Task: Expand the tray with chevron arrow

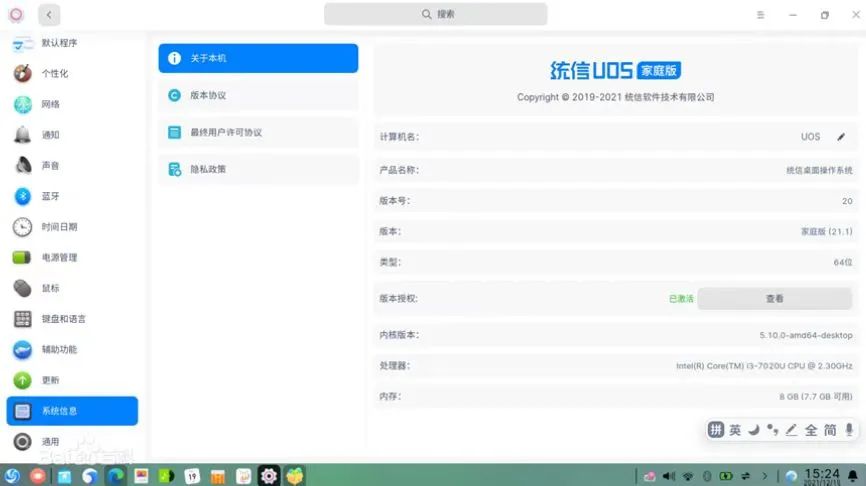Action: [x=765, y=476]
